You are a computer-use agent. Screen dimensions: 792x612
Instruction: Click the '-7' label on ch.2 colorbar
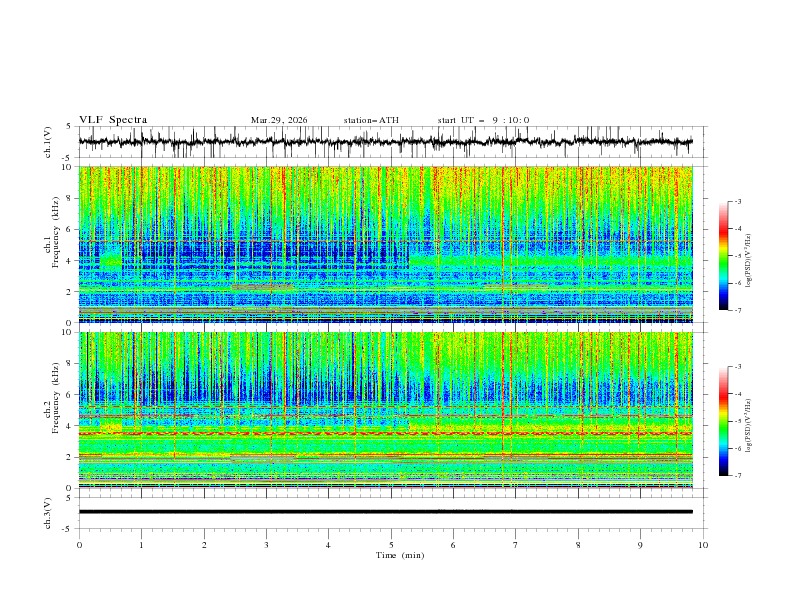click(737, 475)
